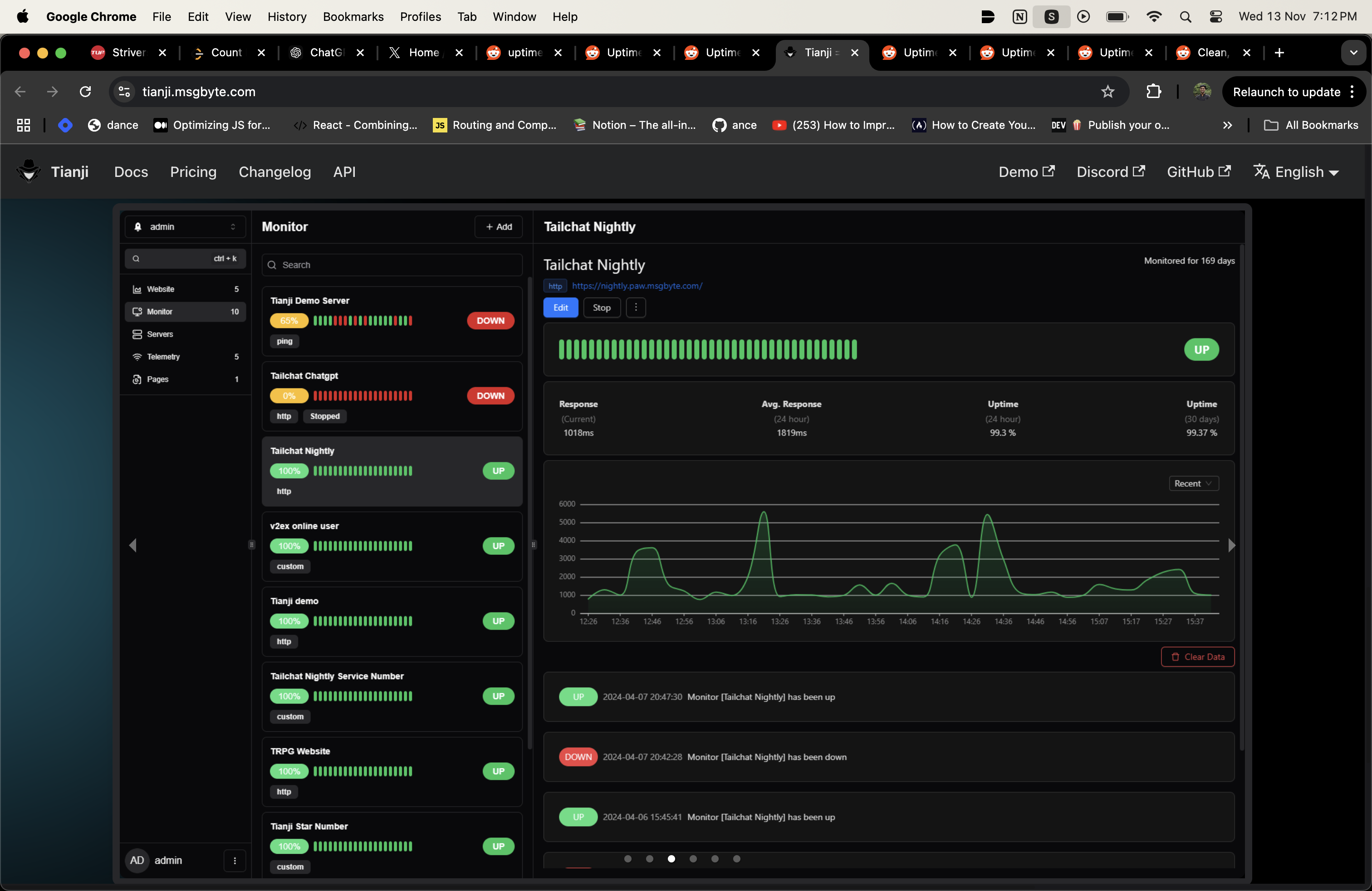
Task: Click the previous slide left arrow
Action: pyautogui.click(x=132, y=545)
